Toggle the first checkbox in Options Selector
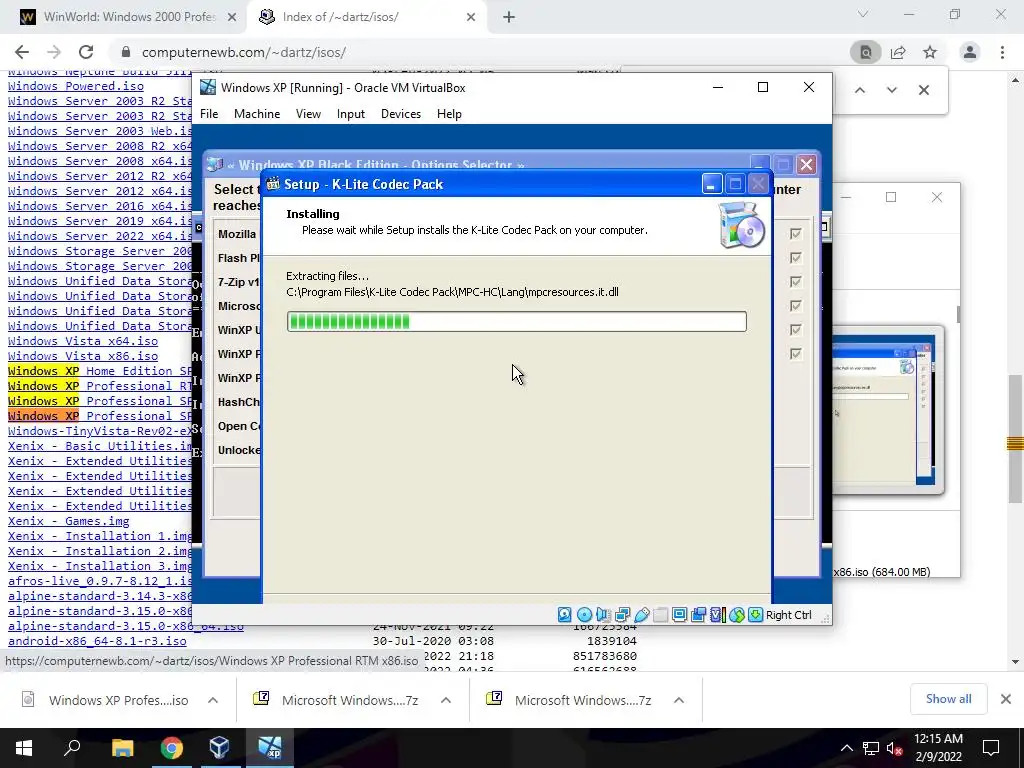This screenshot has width=1024, height=768. click(x=795, y=234)
